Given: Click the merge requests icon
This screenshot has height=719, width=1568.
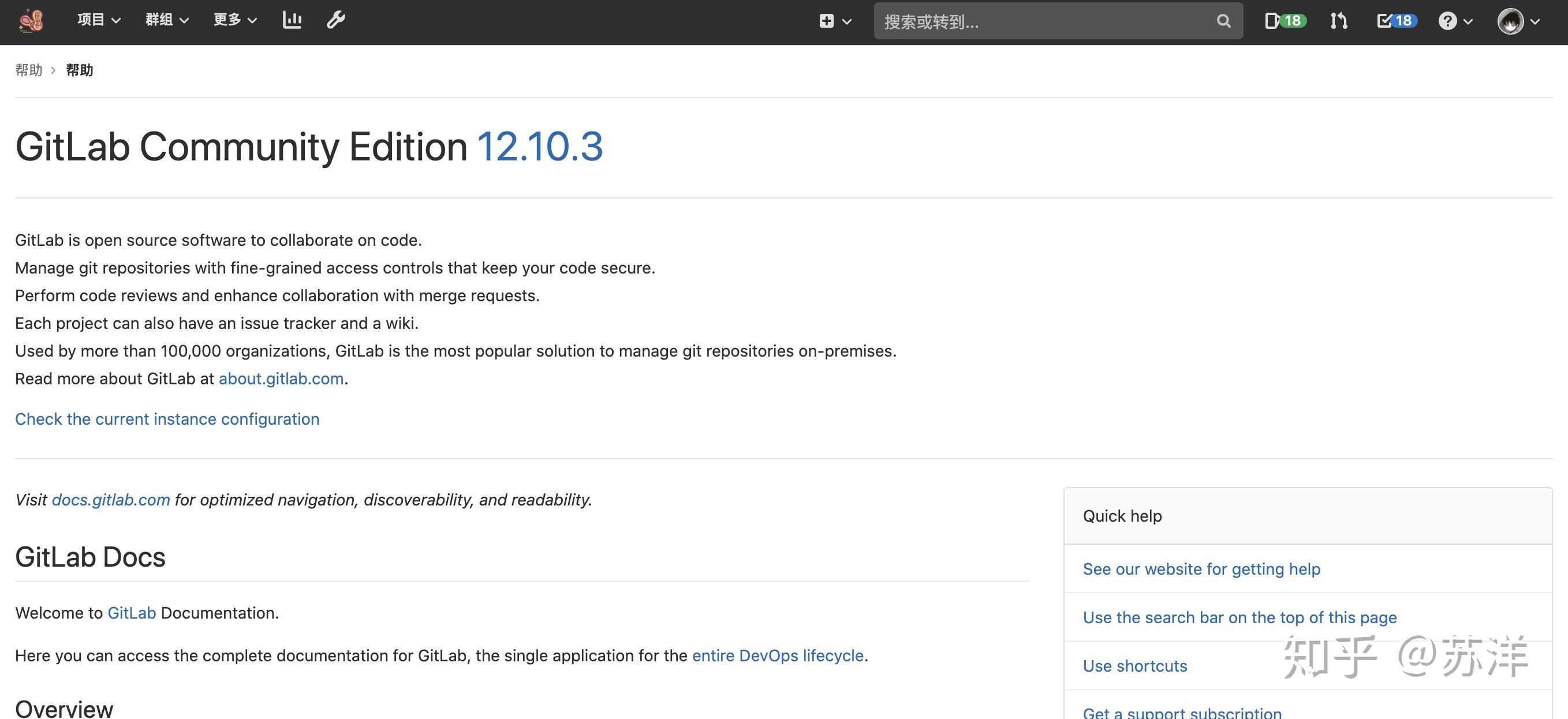Looking at the screenshot, I should 1339,20.
